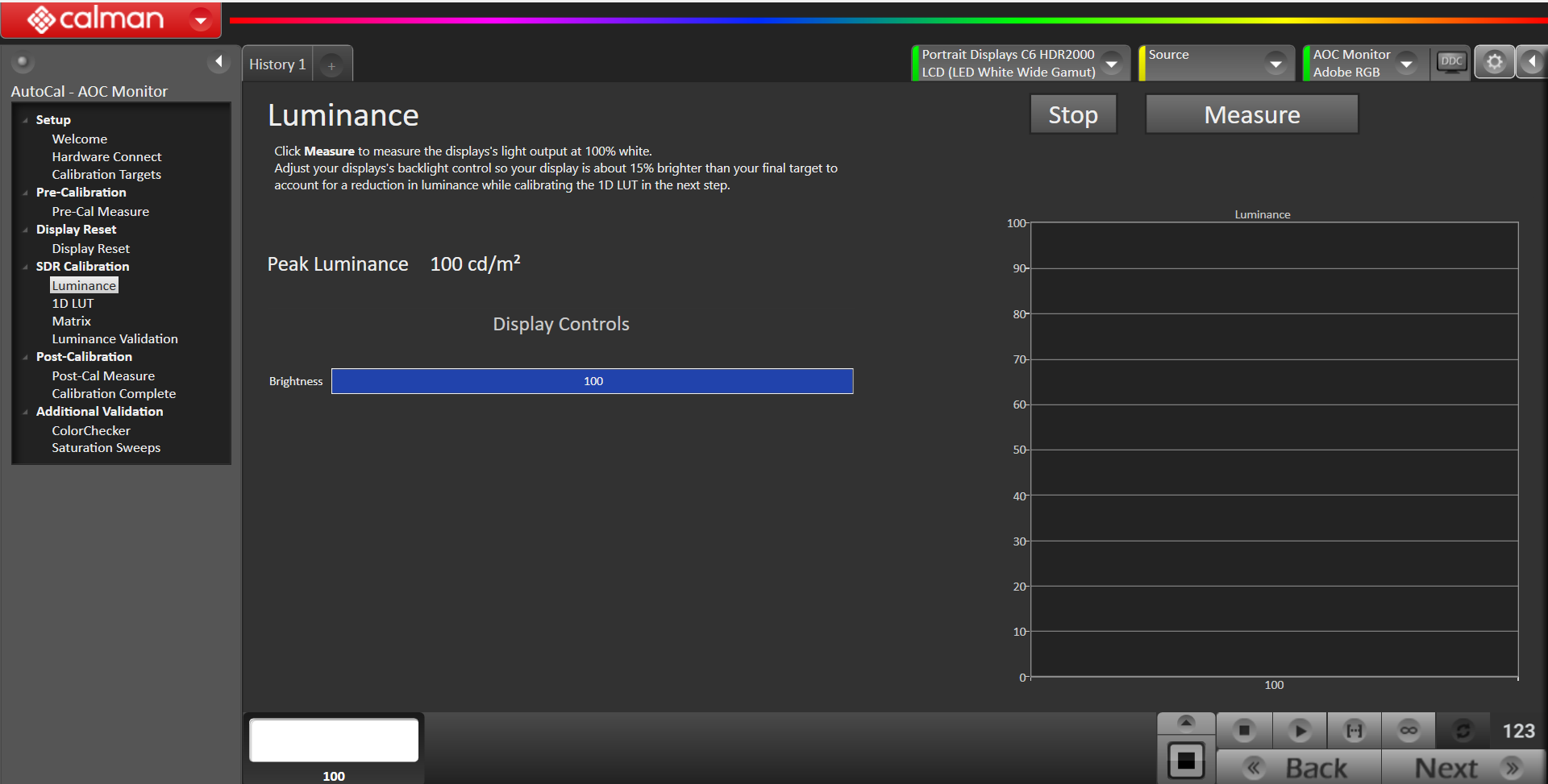This screenshot has height=784, width=1548.
Task: Go Back to previous step
Action: click(1298, 768)
